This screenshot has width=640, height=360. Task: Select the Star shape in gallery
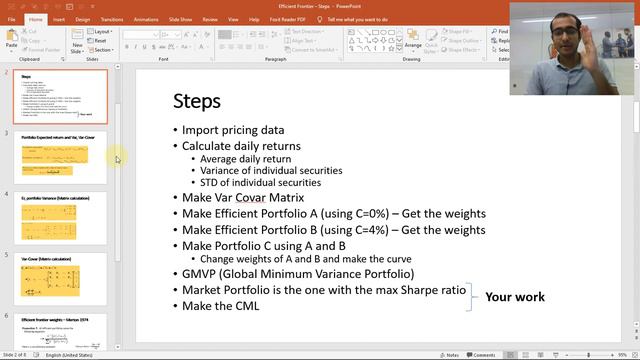pos(391,49)
